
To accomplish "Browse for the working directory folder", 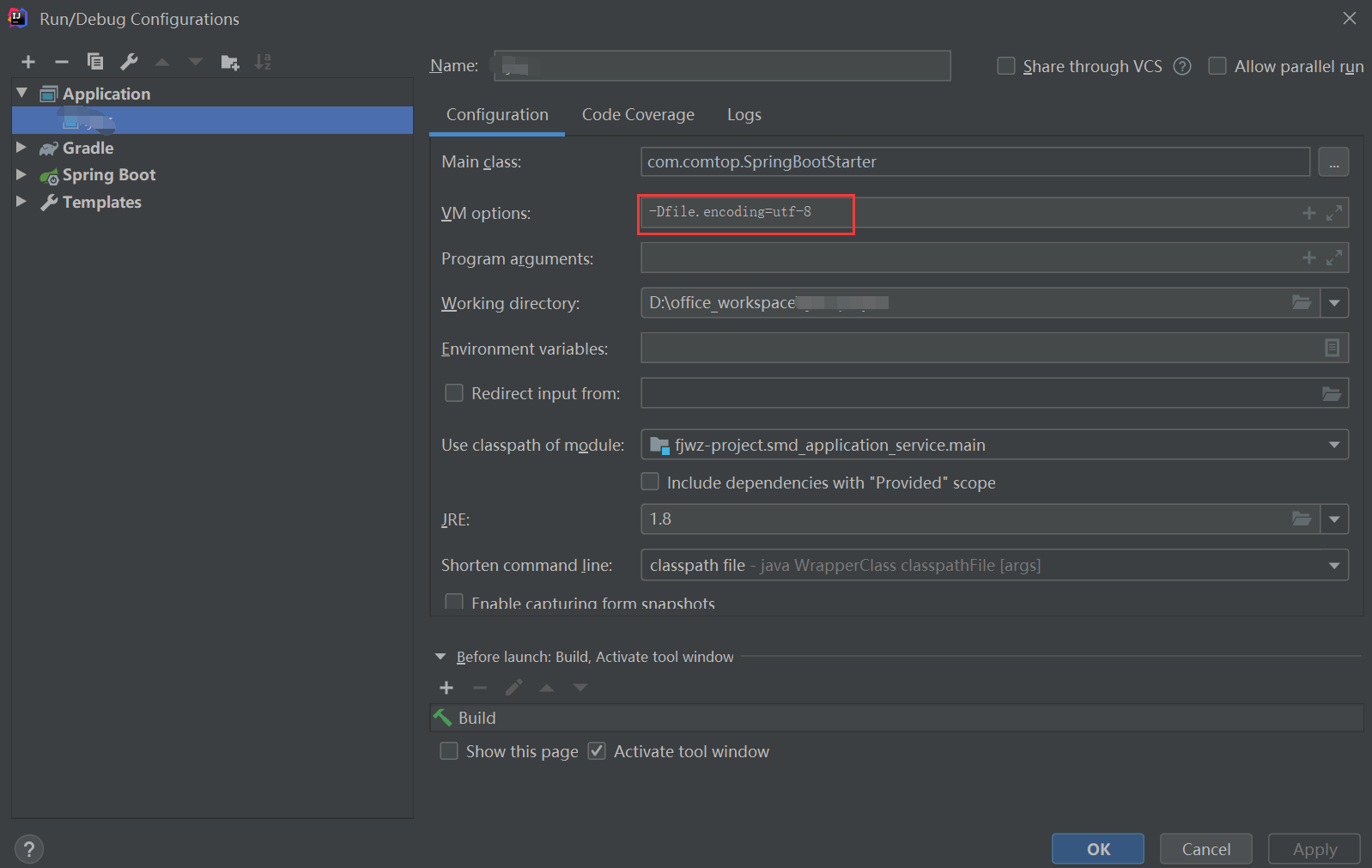I will click(x=1302, y=302).
